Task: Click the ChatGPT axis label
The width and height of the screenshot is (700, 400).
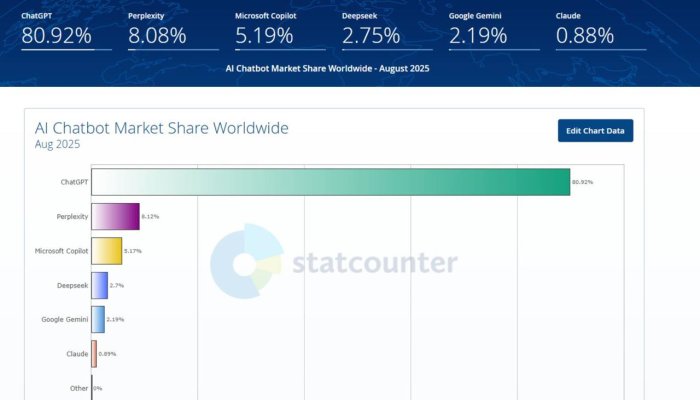Action: click(x=74, y=182)
